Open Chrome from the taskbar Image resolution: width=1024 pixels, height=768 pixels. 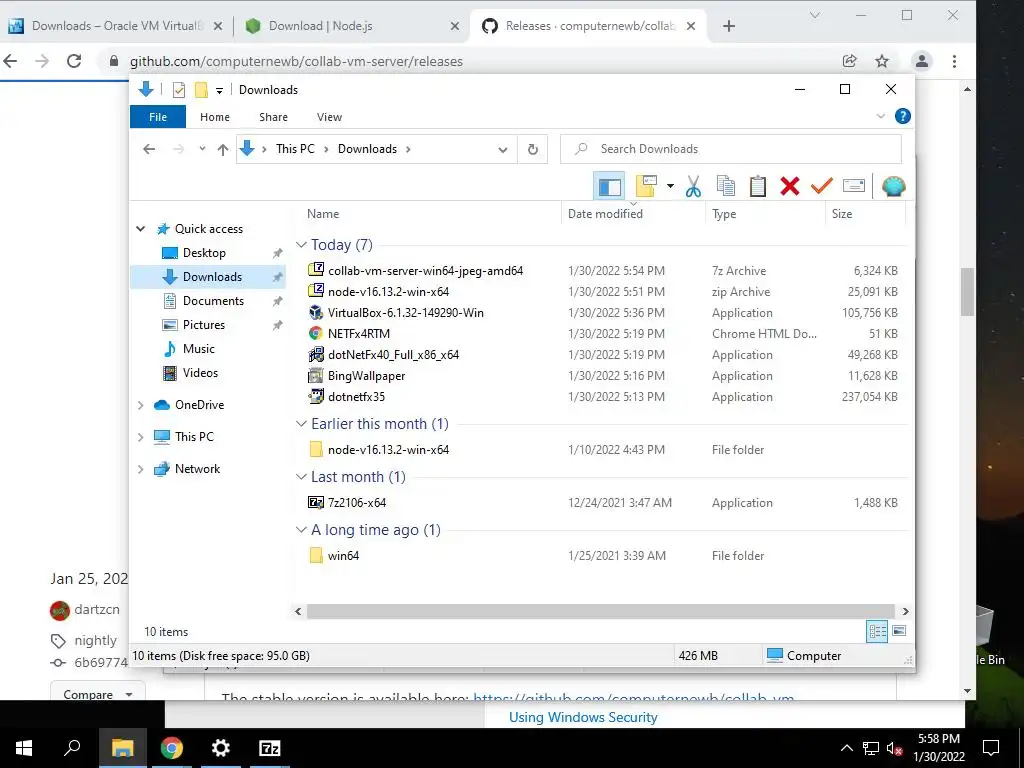(172, 748)
